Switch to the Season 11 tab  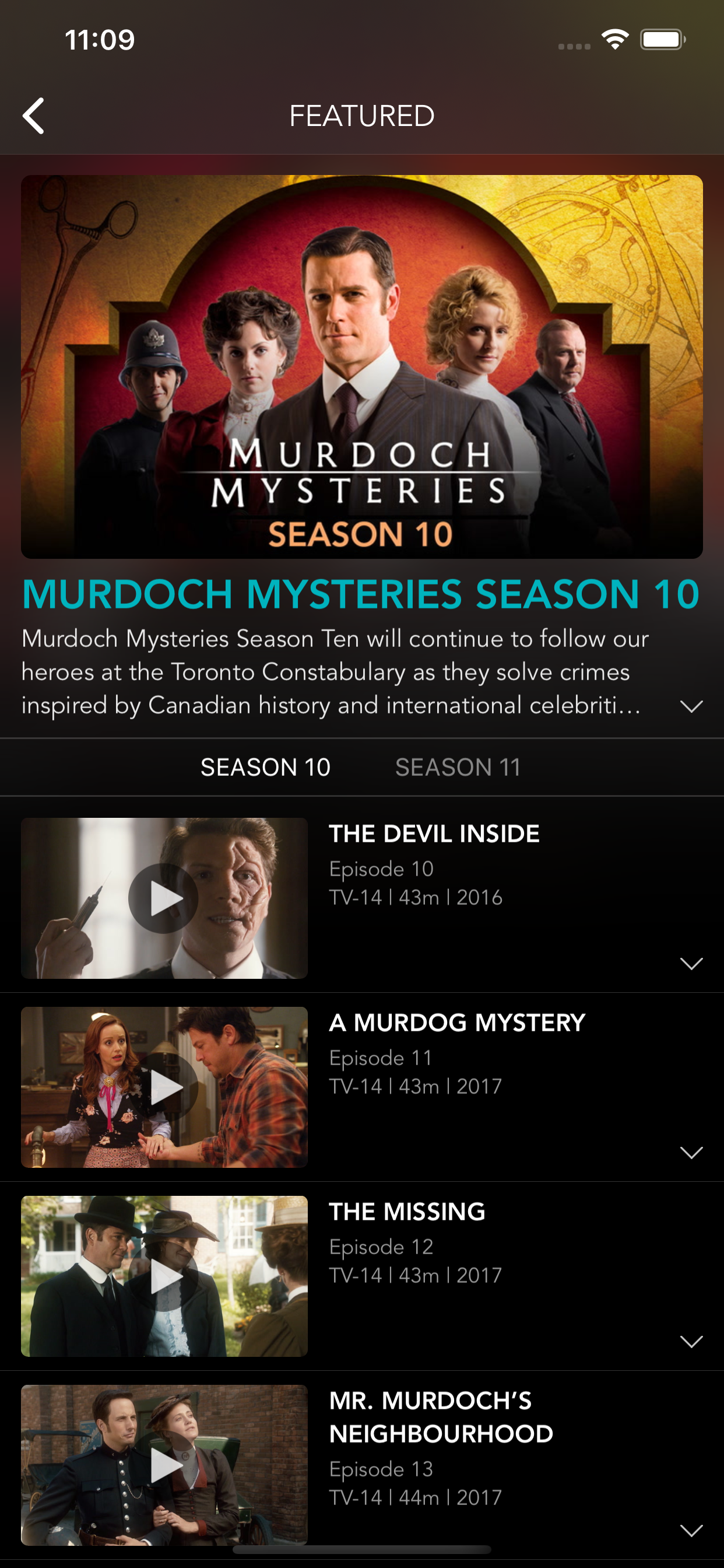[x=458, y=767]
